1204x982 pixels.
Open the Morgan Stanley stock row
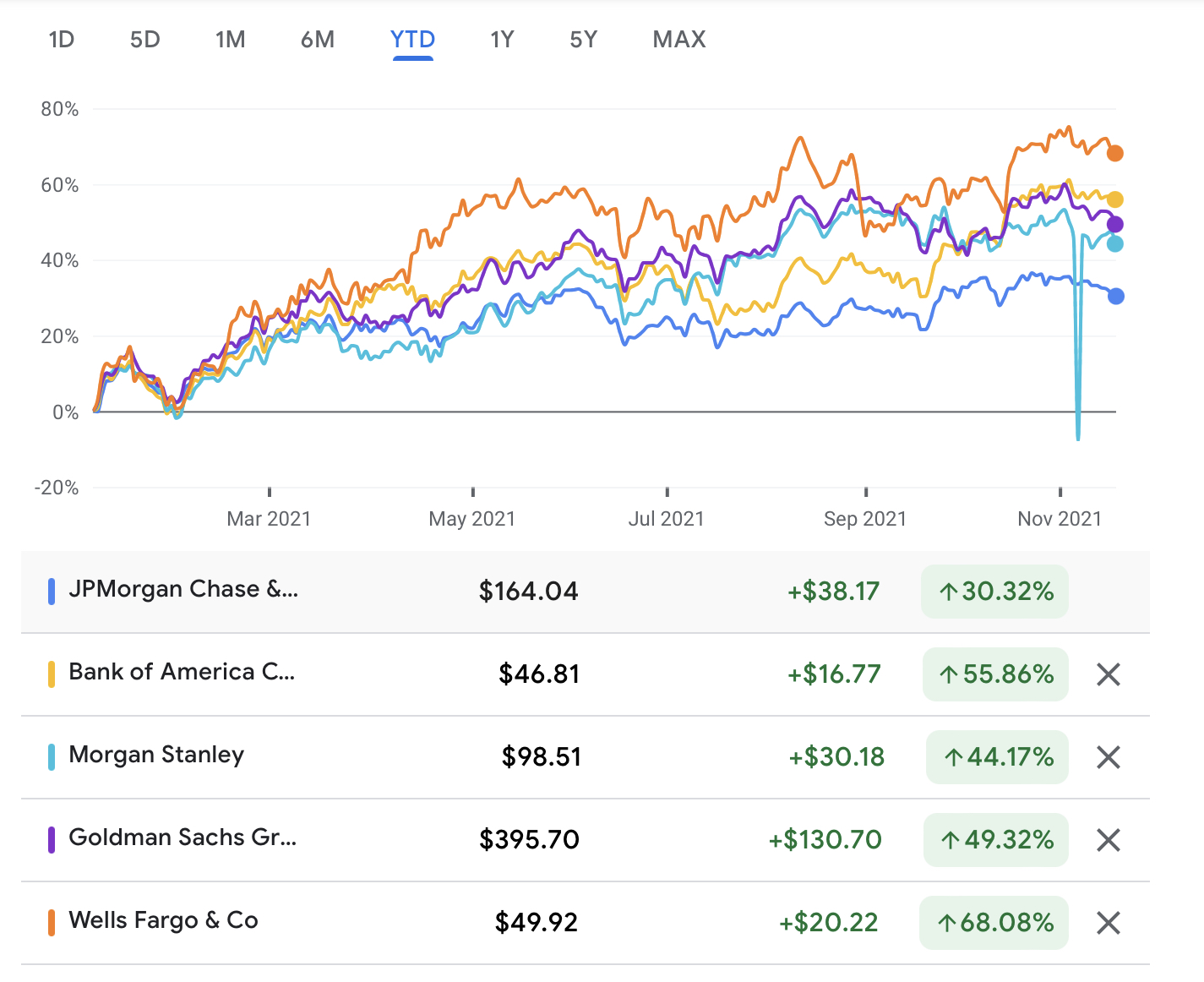586,757
